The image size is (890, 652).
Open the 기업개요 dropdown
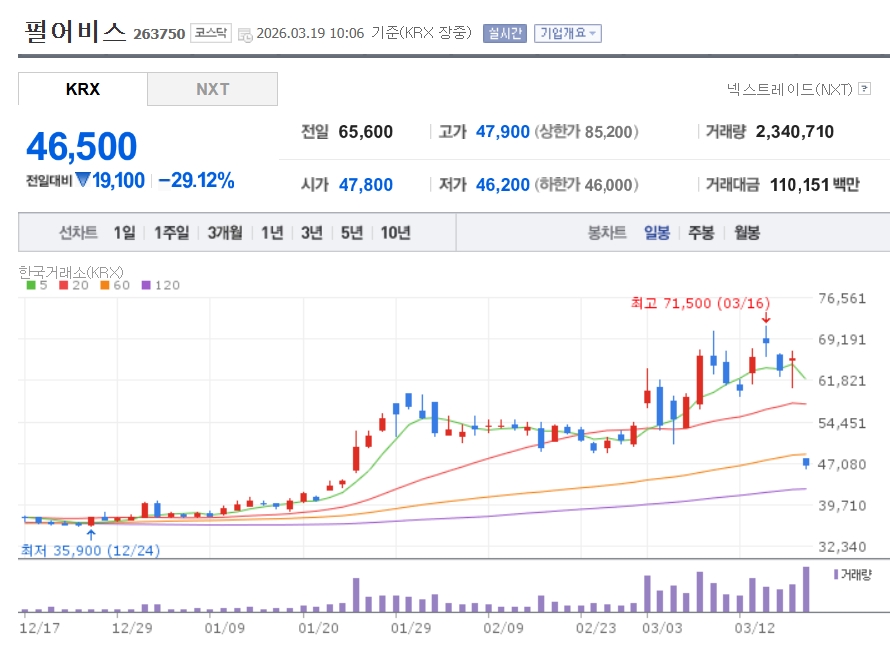[x=567, y=33]
